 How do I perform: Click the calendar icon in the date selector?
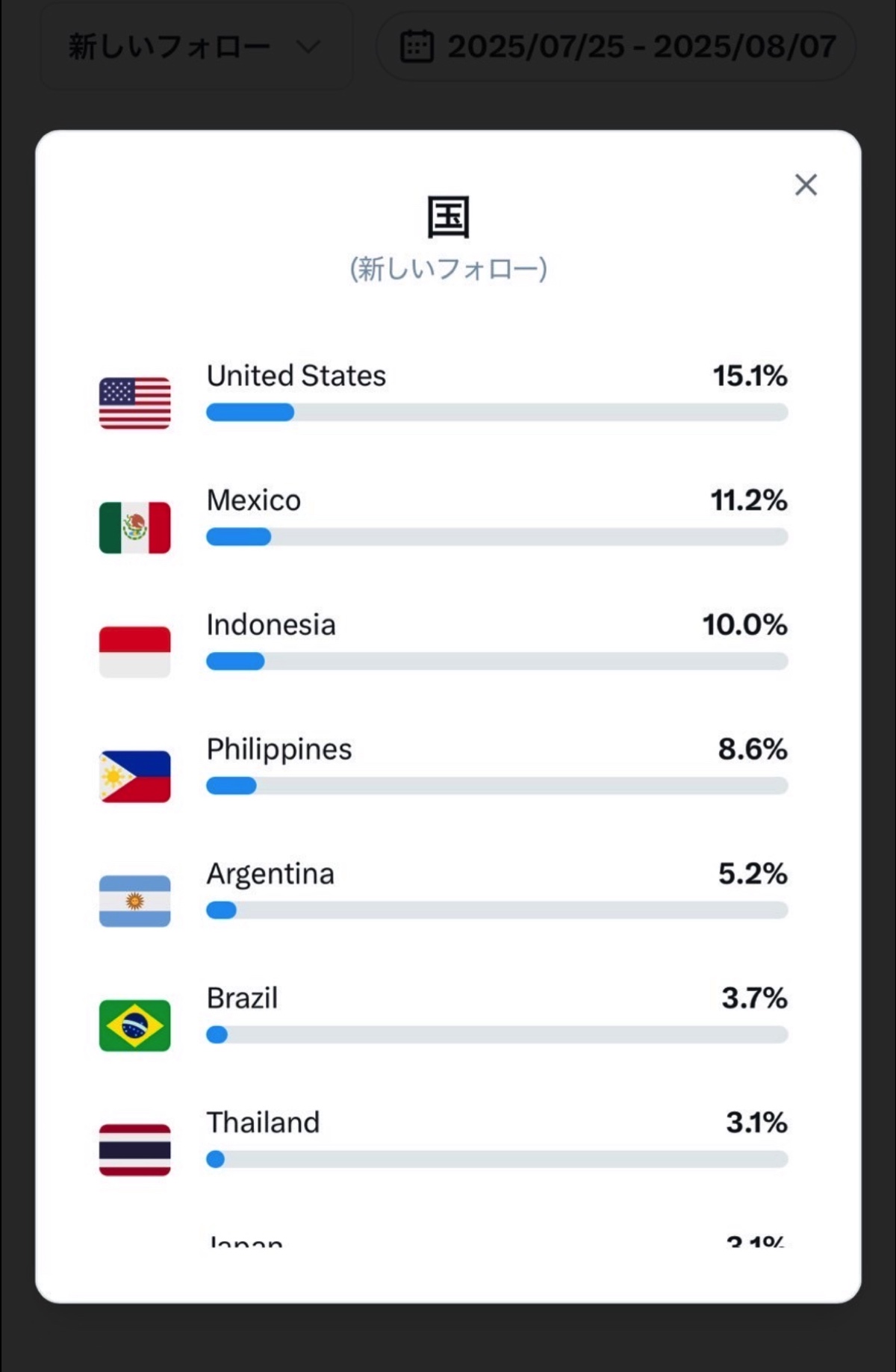tap(416, 45)
